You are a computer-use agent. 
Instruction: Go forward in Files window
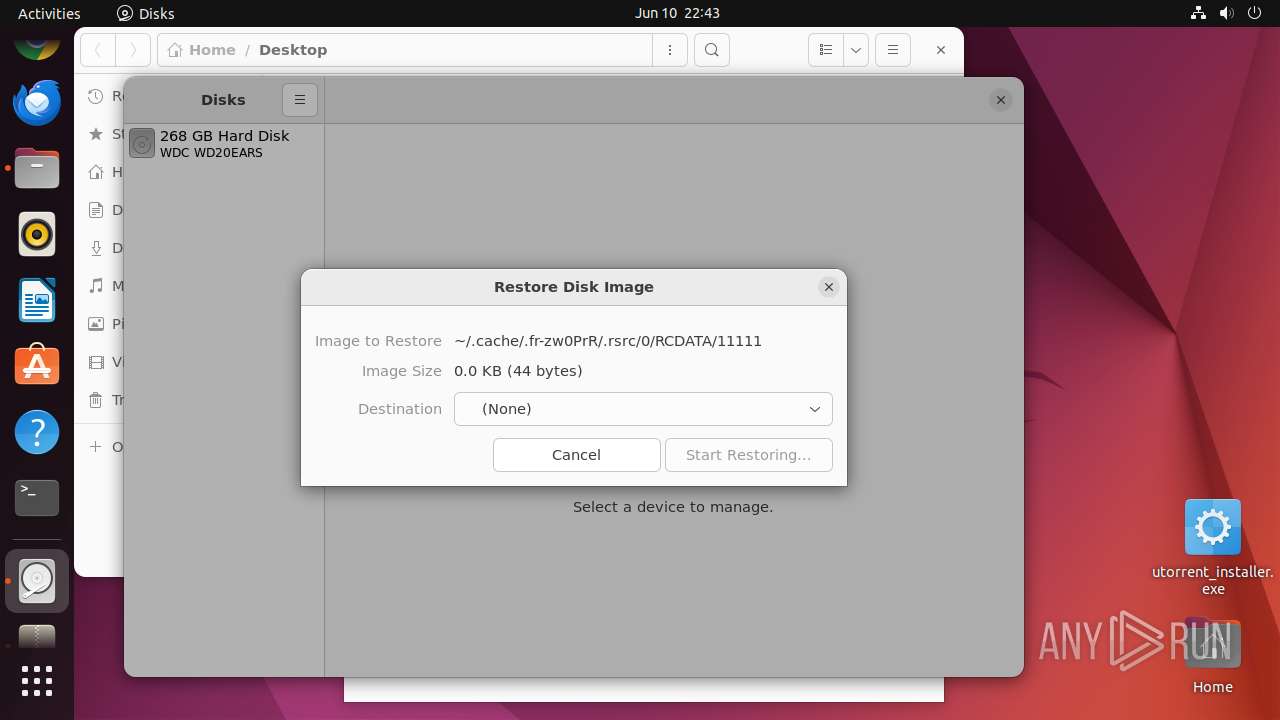[x=133, y=50]
